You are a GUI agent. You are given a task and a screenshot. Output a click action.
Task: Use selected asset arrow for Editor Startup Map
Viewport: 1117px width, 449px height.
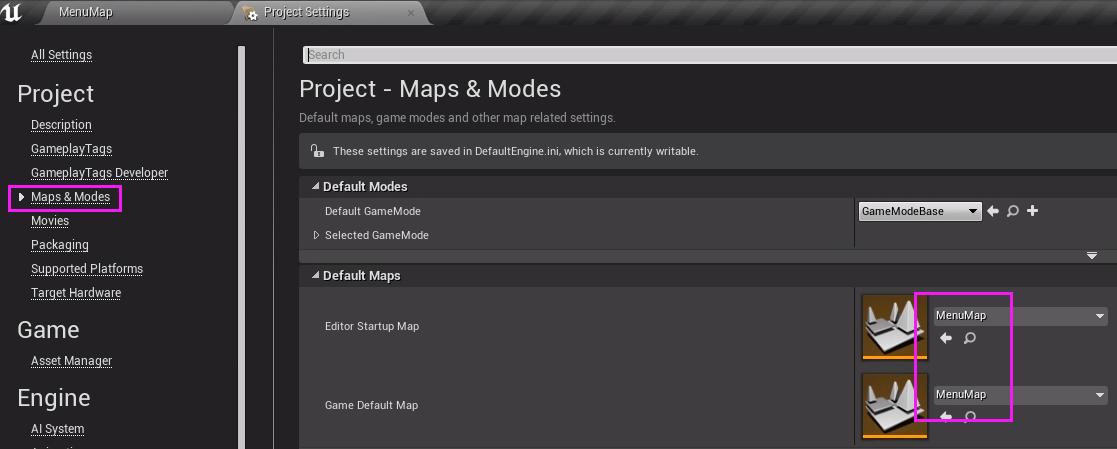coord(946,338)
